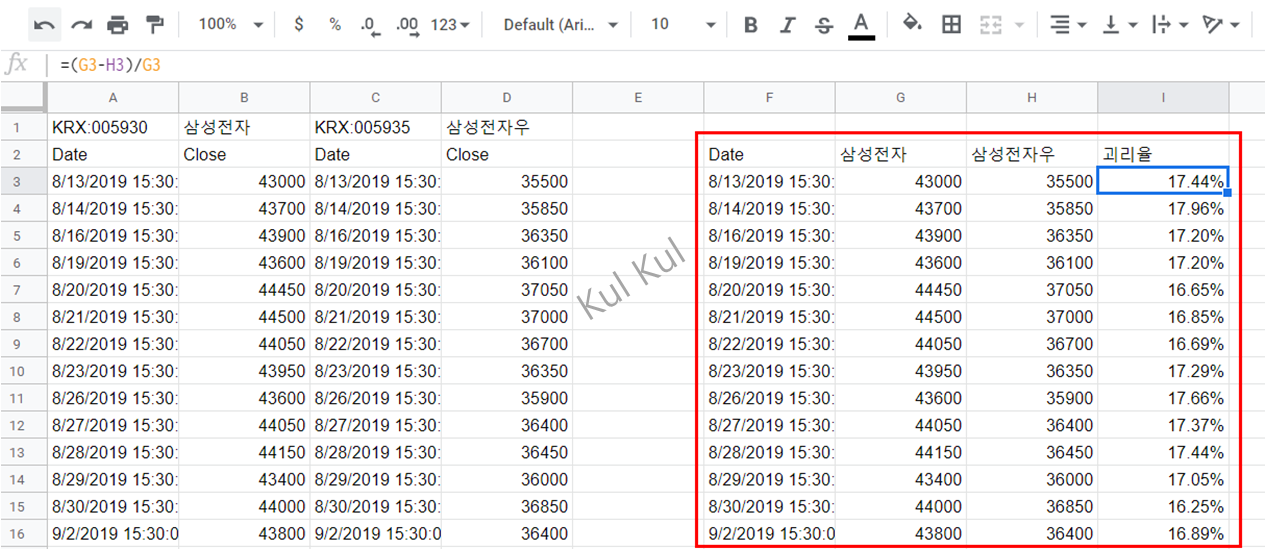
Task: Expand the merge cells dropdown arrow
Action: click(1019, 25)
